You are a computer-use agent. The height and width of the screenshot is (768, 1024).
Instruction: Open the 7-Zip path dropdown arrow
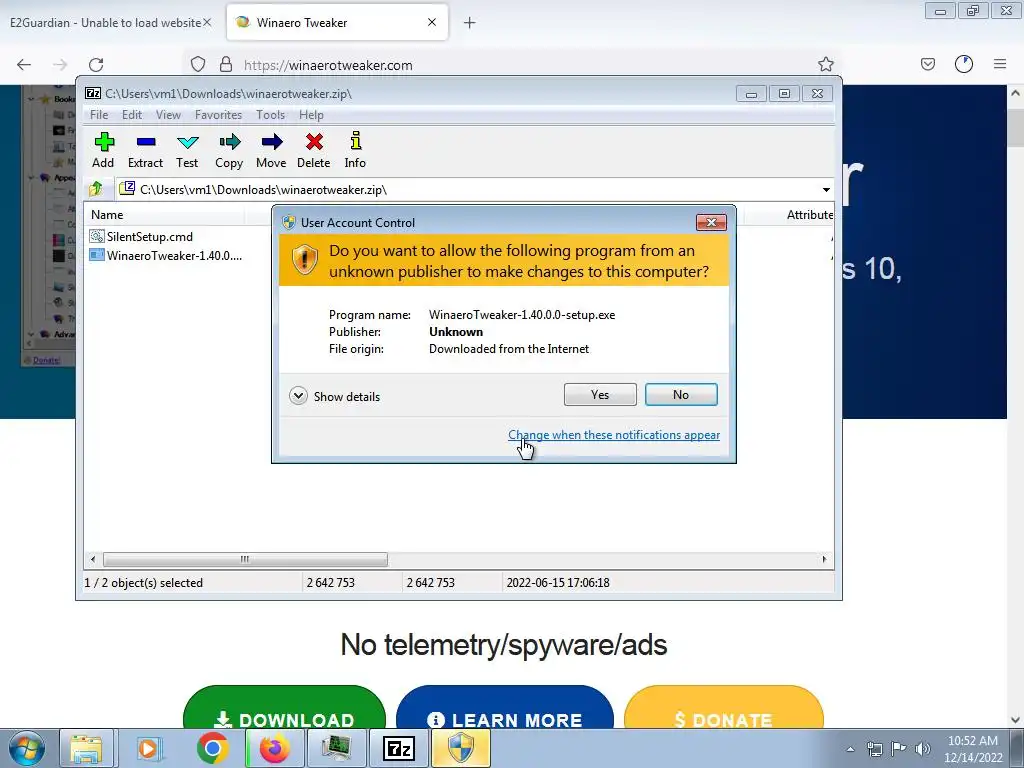click(826, 190)
